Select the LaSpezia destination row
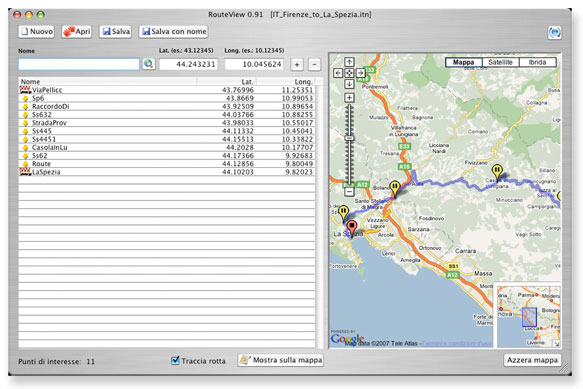 167,171
